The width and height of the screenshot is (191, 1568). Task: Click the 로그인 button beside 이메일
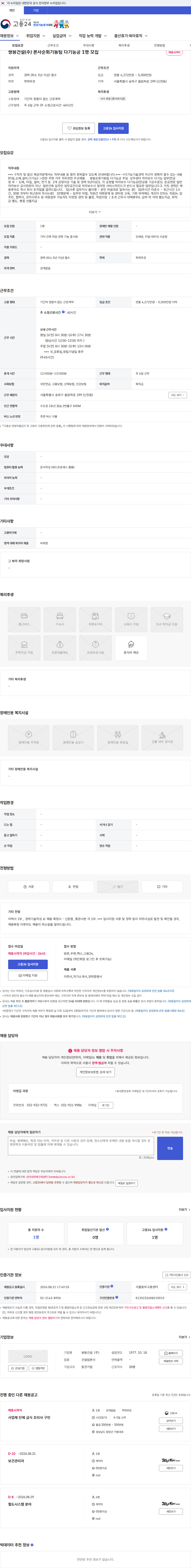click(x=106, y=1105)
